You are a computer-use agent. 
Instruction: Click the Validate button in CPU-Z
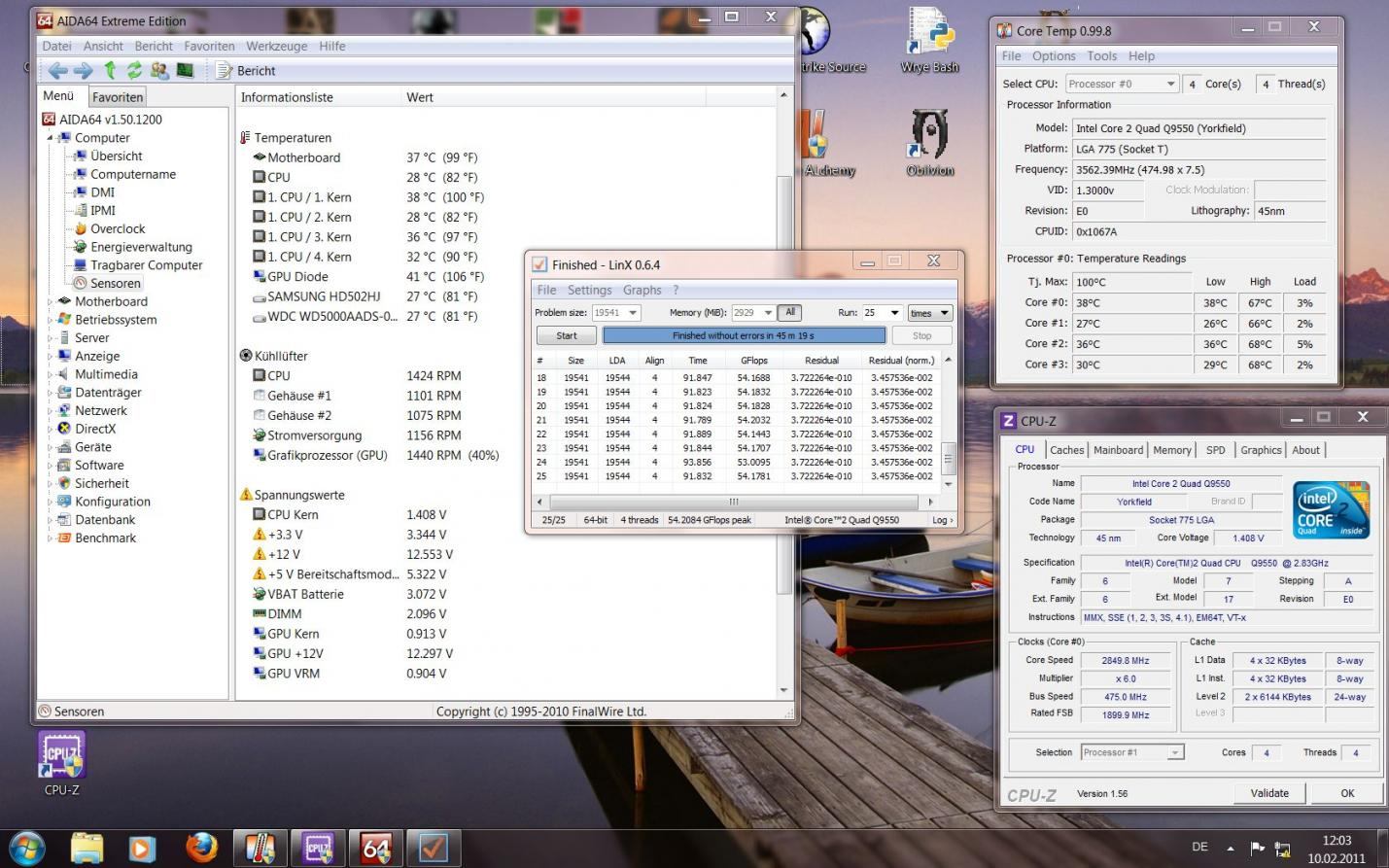click(1269, 793)
